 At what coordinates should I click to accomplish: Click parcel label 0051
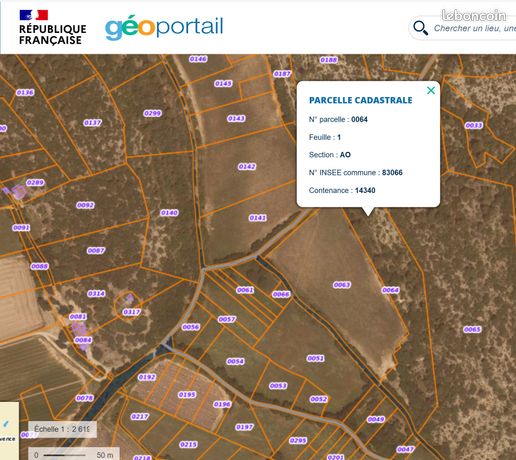[x=315, y=358]
